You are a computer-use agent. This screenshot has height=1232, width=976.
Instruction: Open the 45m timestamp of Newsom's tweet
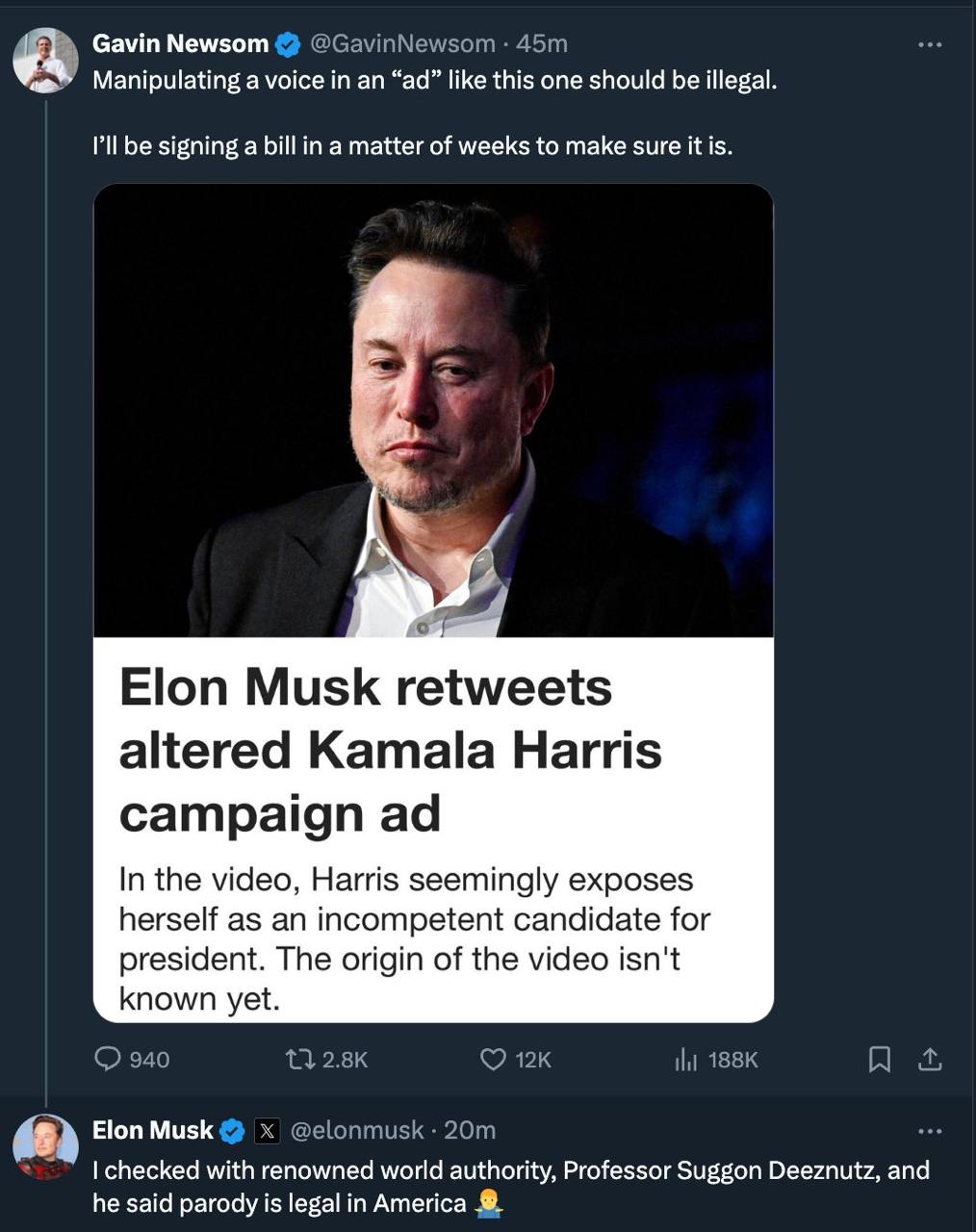(542, 43)
